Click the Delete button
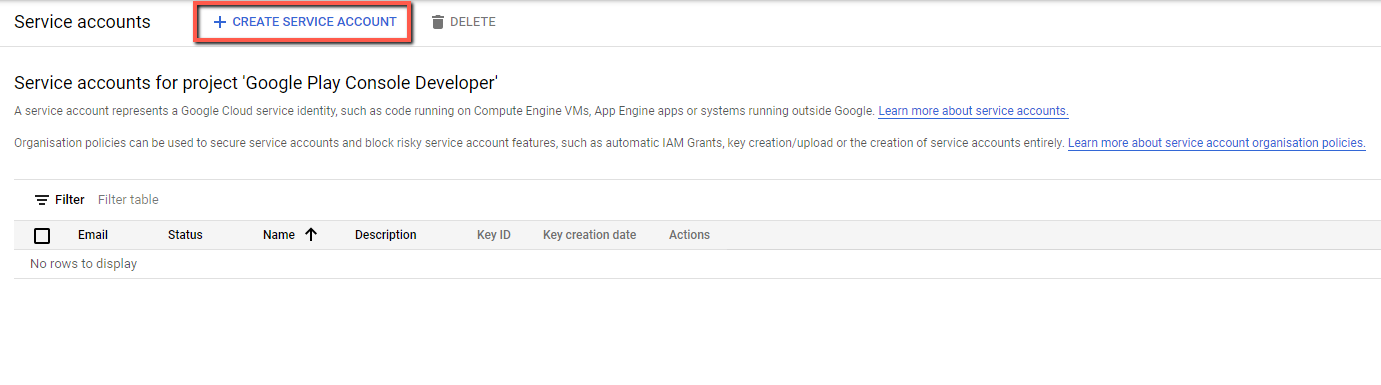This screenshot has width=1381, height=385. coord(463,22)
